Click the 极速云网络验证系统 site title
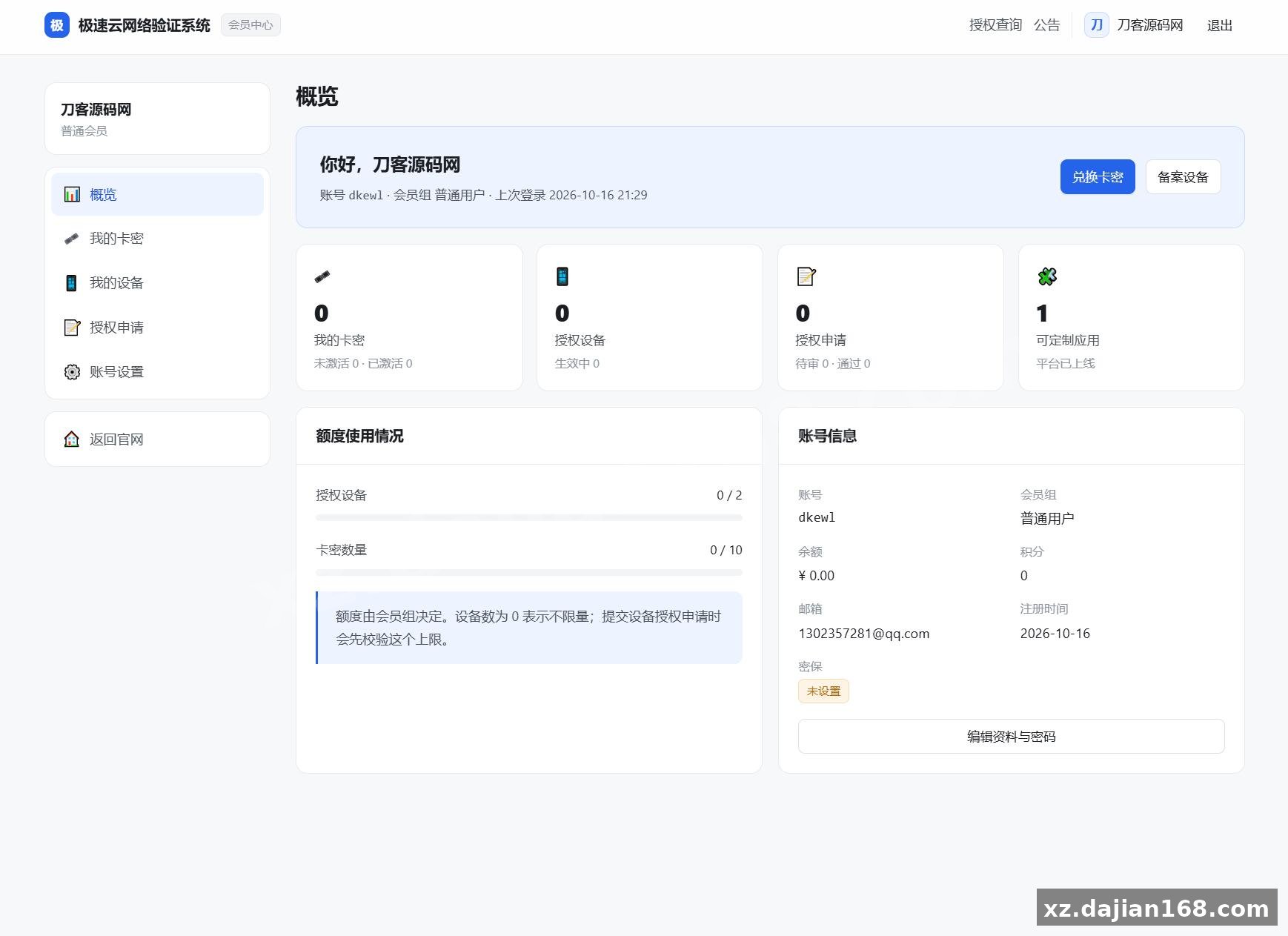1288x936 pixels. pos(145,25)
